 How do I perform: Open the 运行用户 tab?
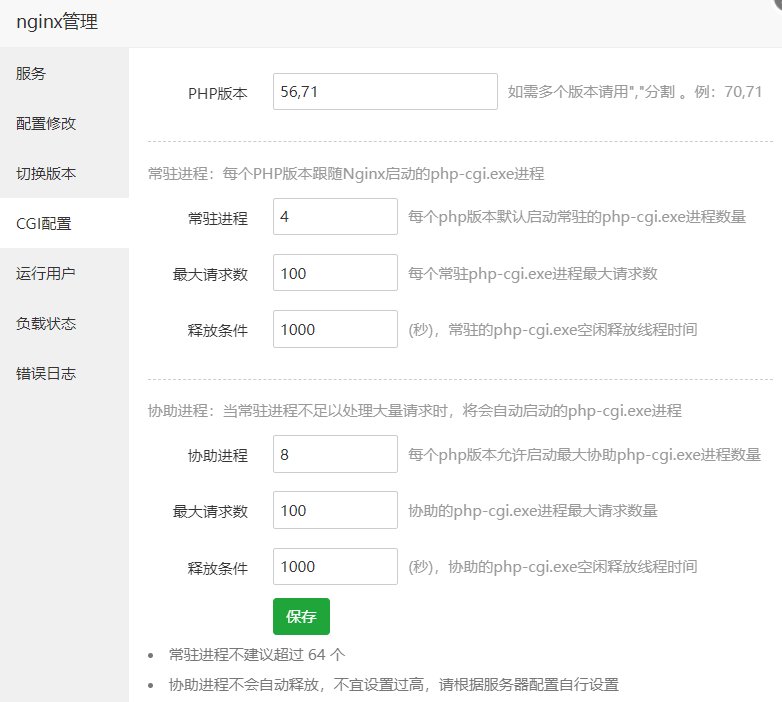64,273
